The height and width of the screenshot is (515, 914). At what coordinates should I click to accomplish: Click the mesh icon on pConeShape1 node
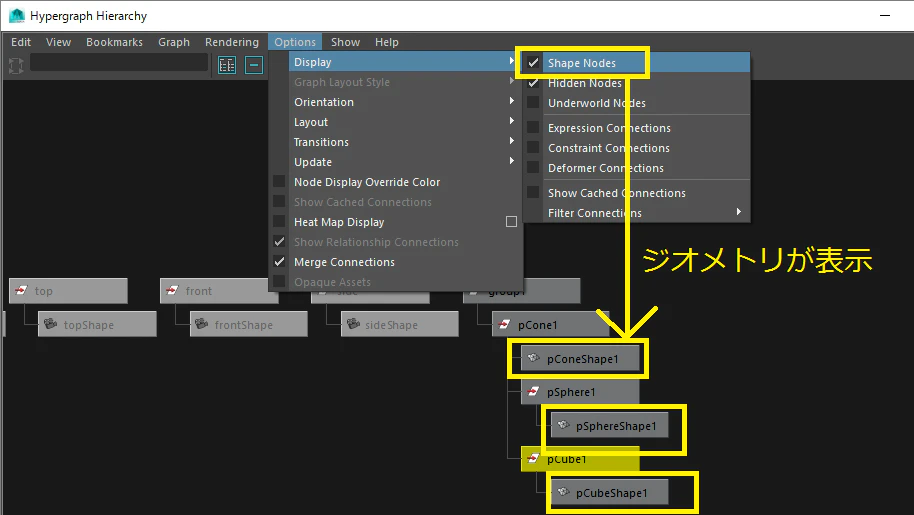tap(533, 358)
